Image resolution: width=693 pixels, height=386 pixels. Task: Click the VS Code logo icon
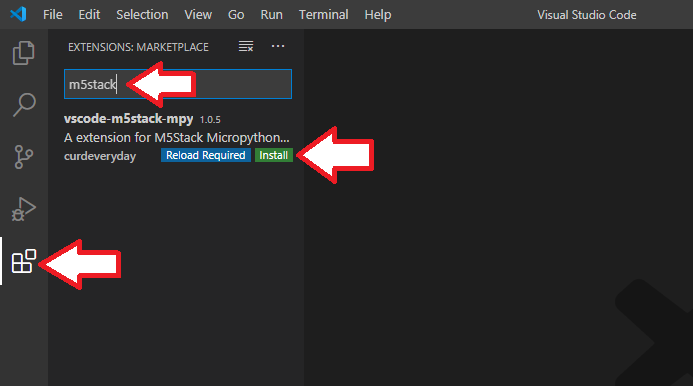18,15
